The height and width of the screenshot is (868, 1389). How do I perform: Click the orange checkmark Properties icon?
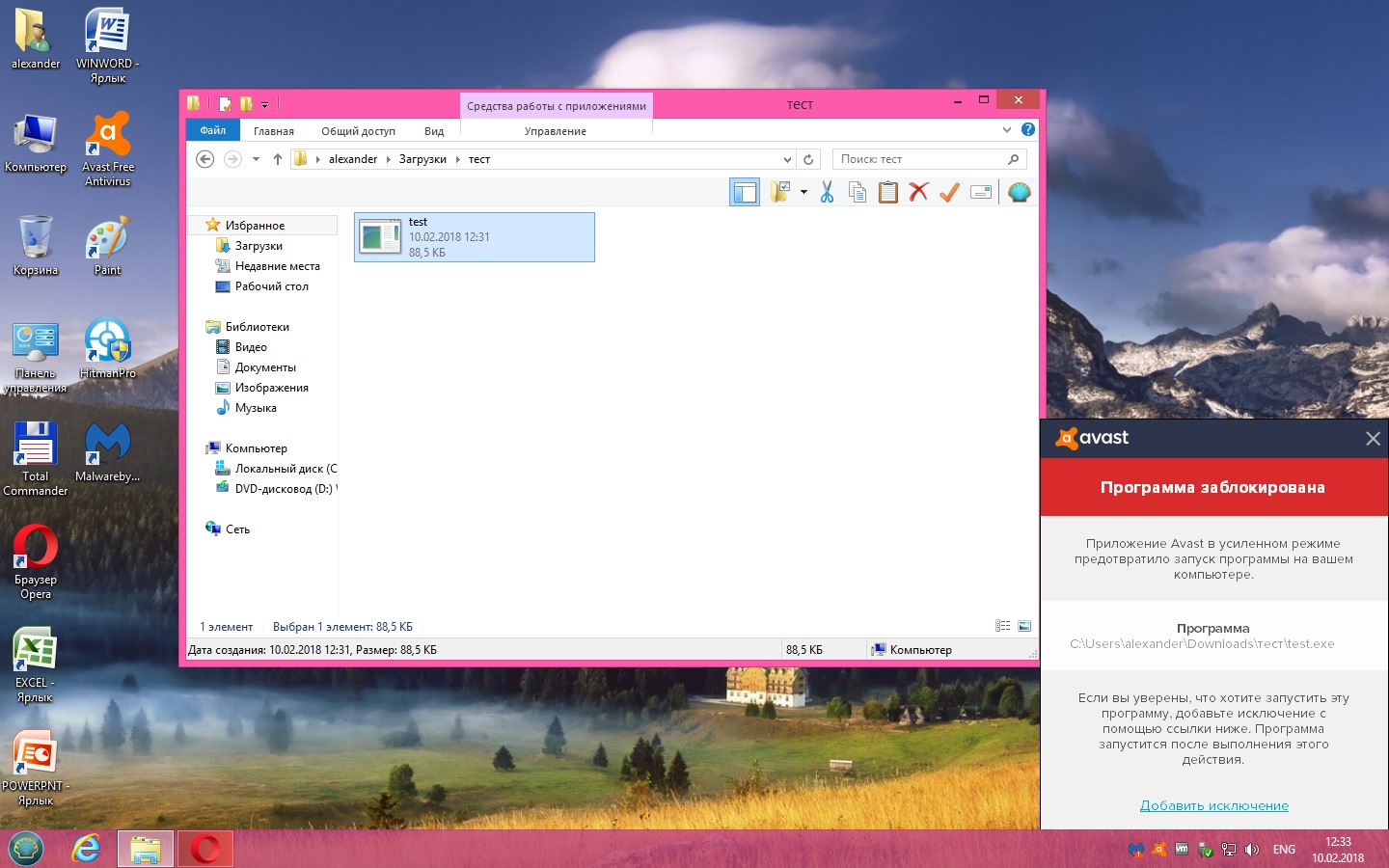point(949,192)
